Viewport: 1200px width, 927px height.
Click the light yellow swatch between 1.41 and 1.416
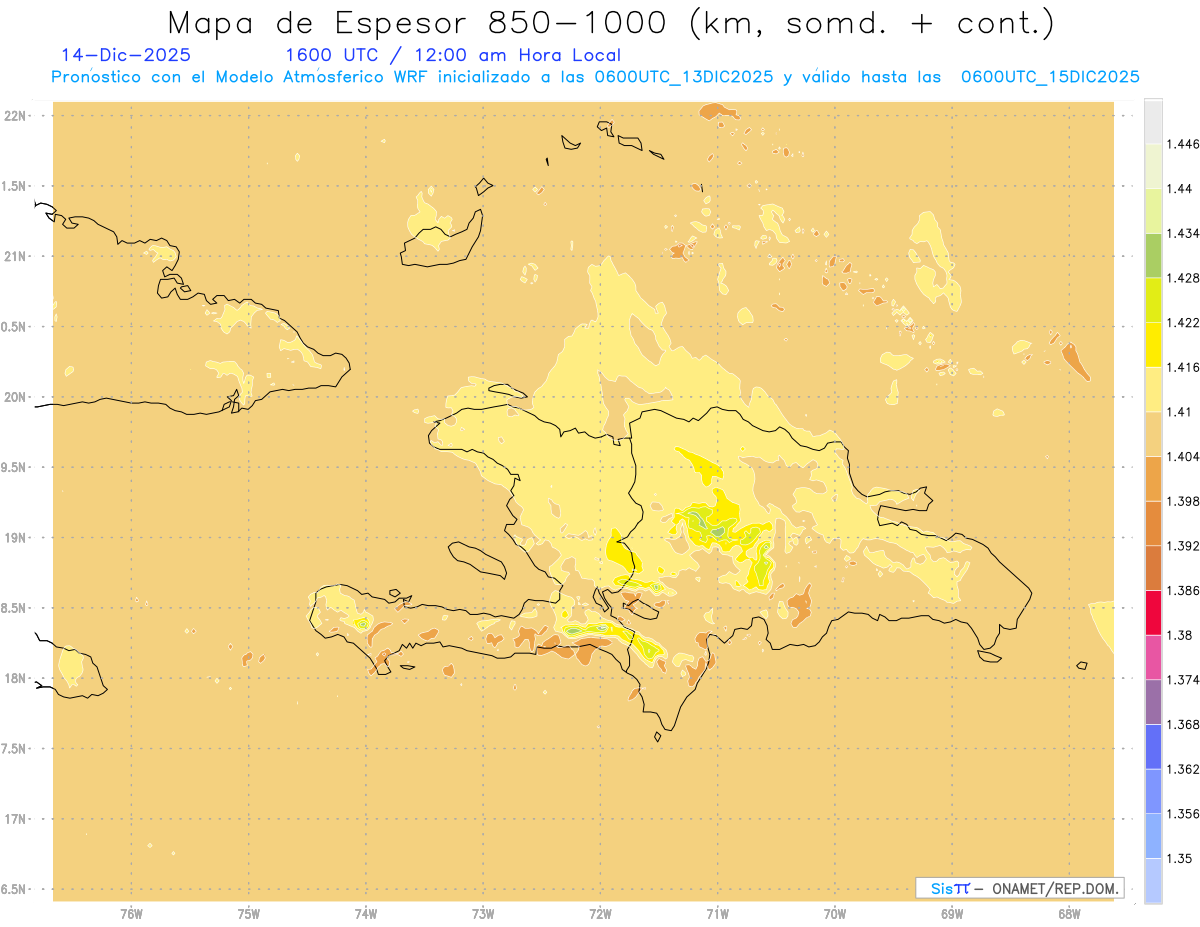point(1154,389)
